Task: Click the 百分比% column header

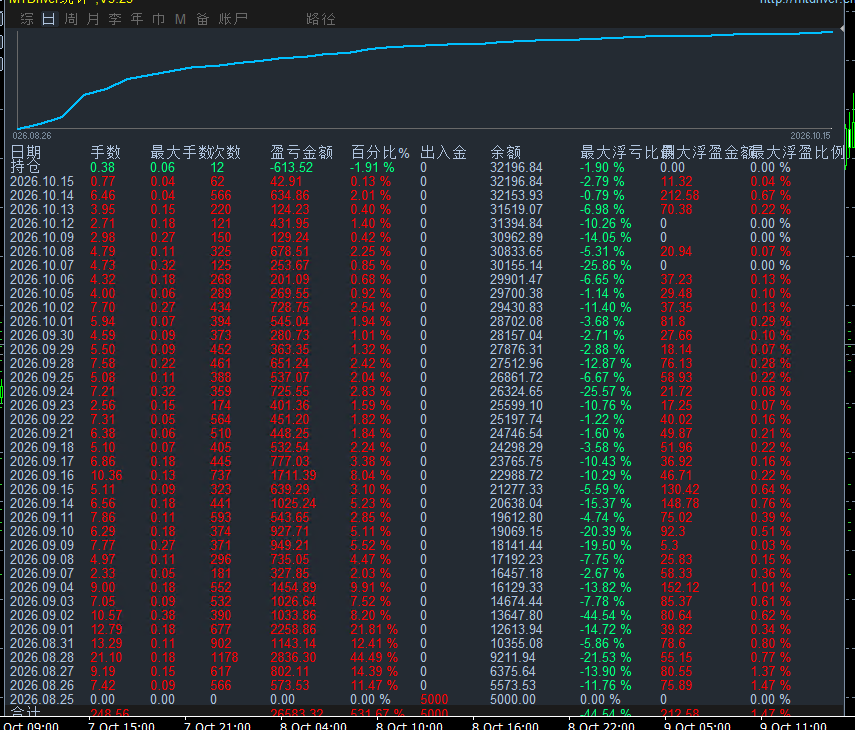Action: click(380, 153)
